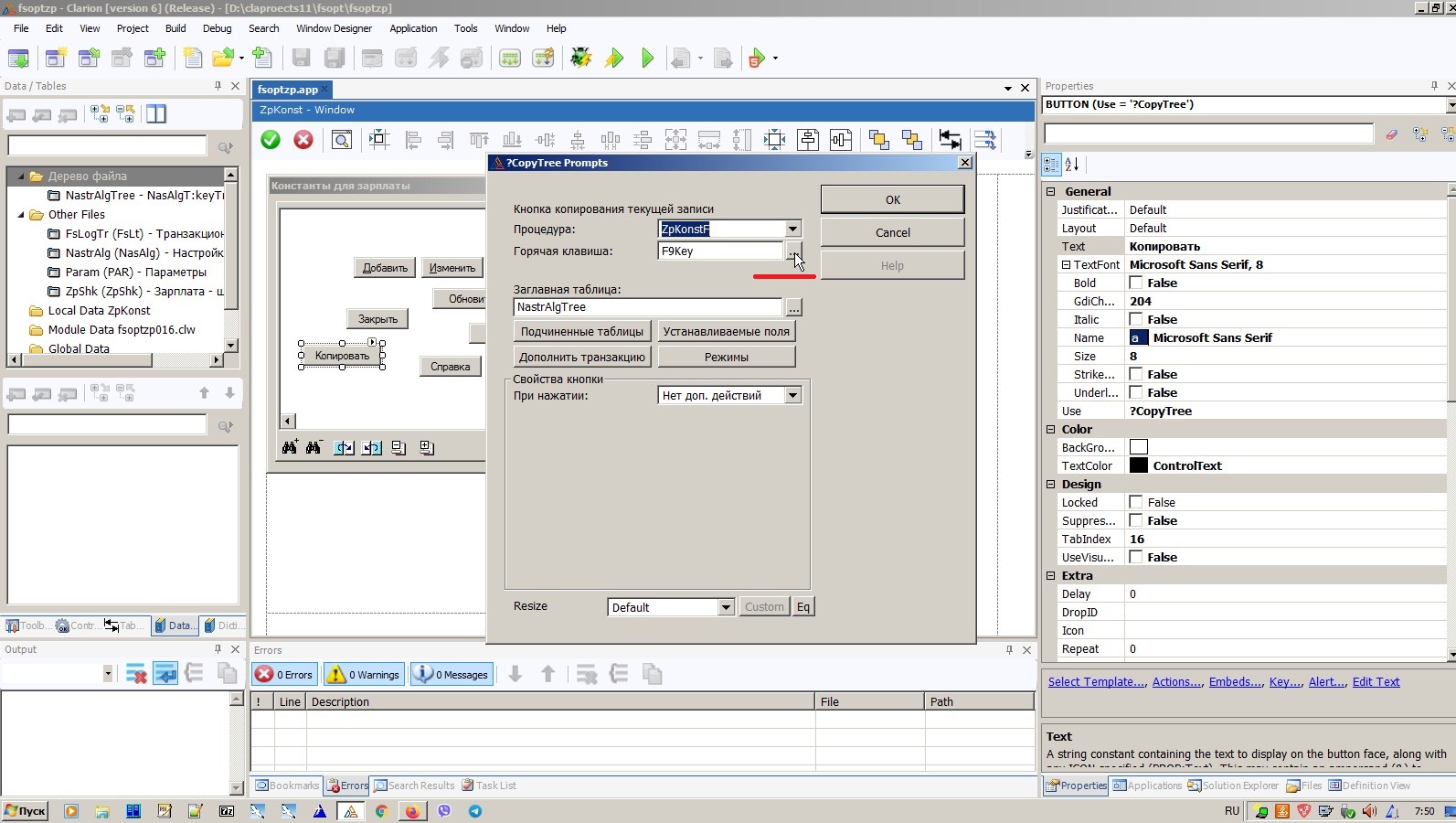Click the Embeds... link
This screenshot has width=1456, height=823.
pos(1236,682)
